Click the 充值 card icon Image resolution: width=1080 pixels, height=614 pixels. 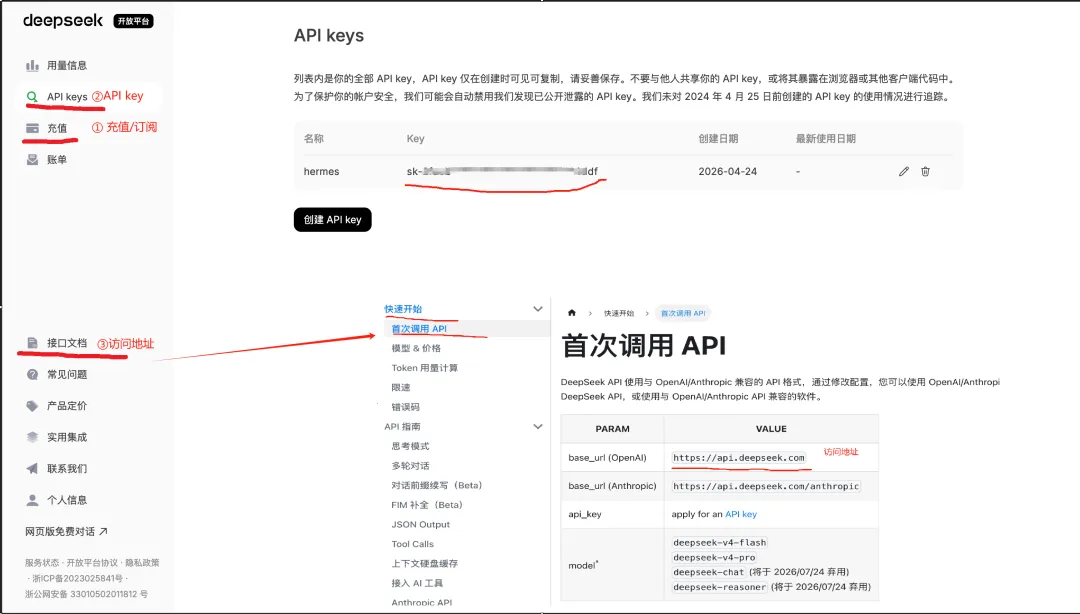32,128
